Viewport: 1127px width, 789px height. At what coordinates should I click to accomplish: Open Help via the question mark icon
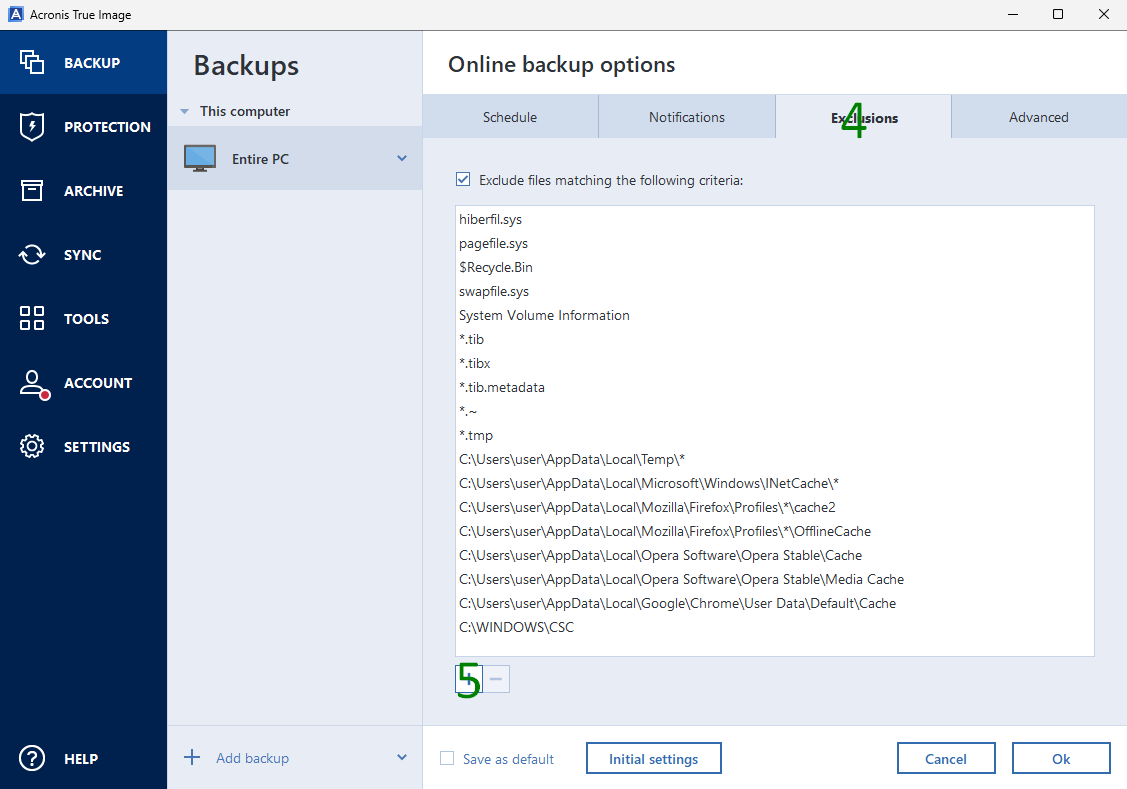pyautogui.click(x=30, y=758)
